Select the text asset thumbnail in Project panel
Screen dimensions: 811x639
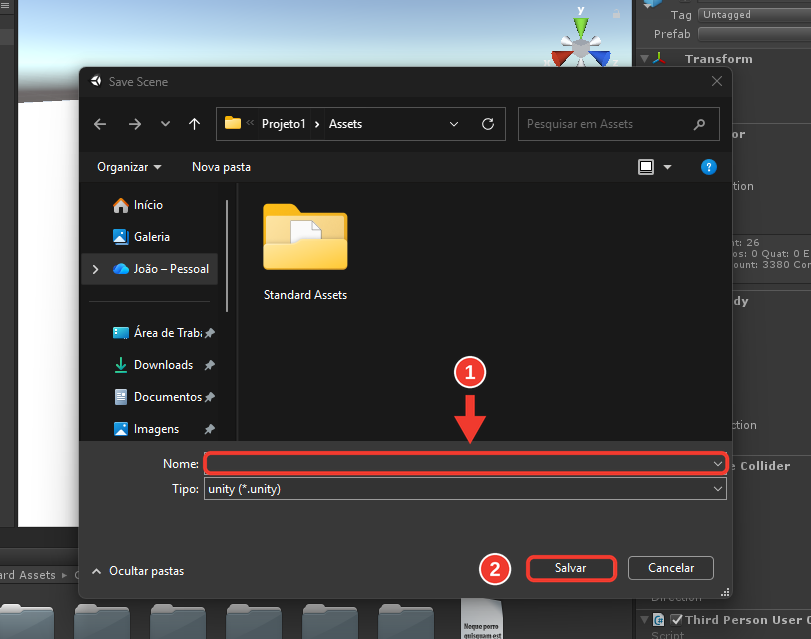(x=482, y=619)
